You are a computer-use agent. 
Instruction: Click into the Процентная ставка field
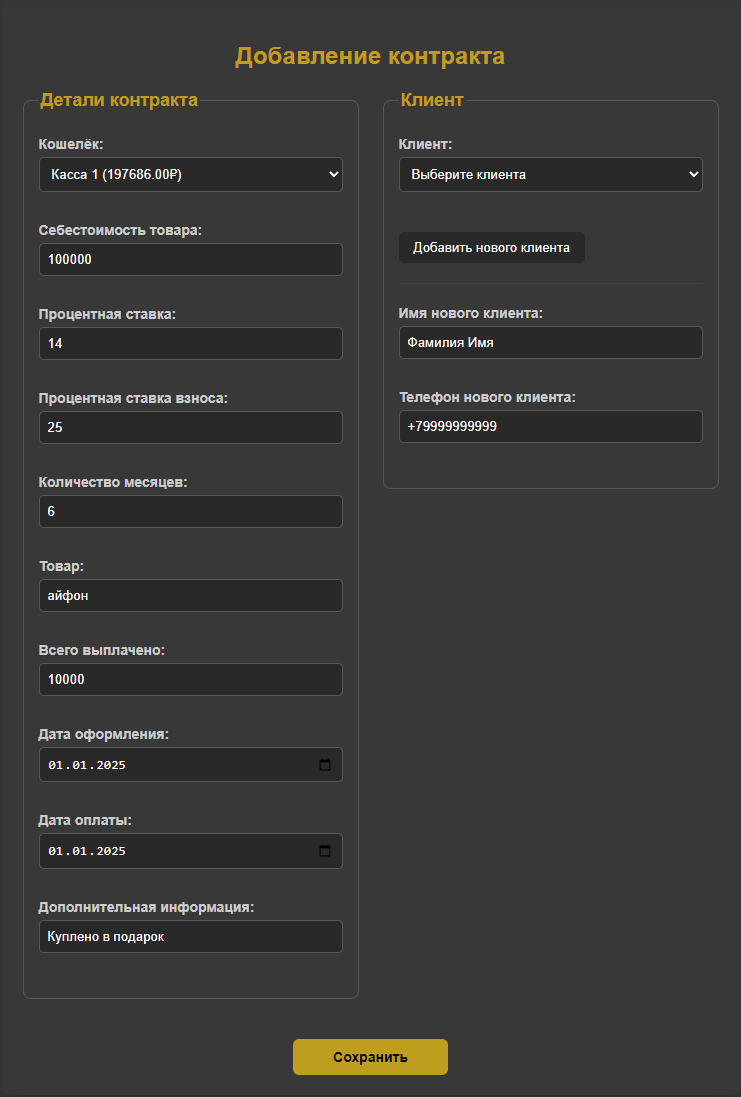[190, 343]
